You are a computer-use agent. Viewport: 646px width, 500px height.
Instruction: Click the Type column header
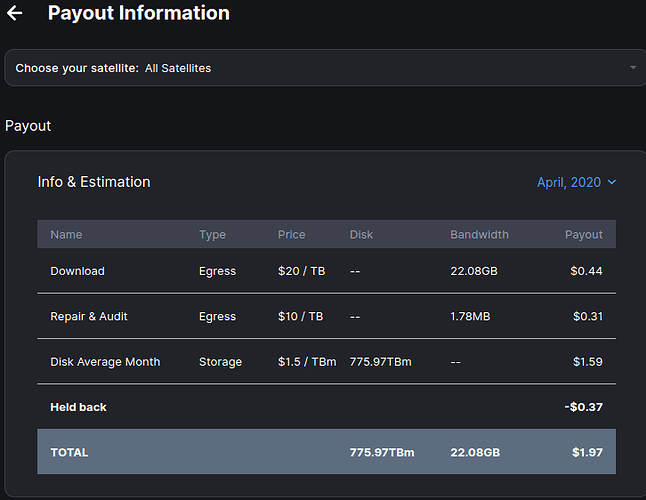(212, 235)
